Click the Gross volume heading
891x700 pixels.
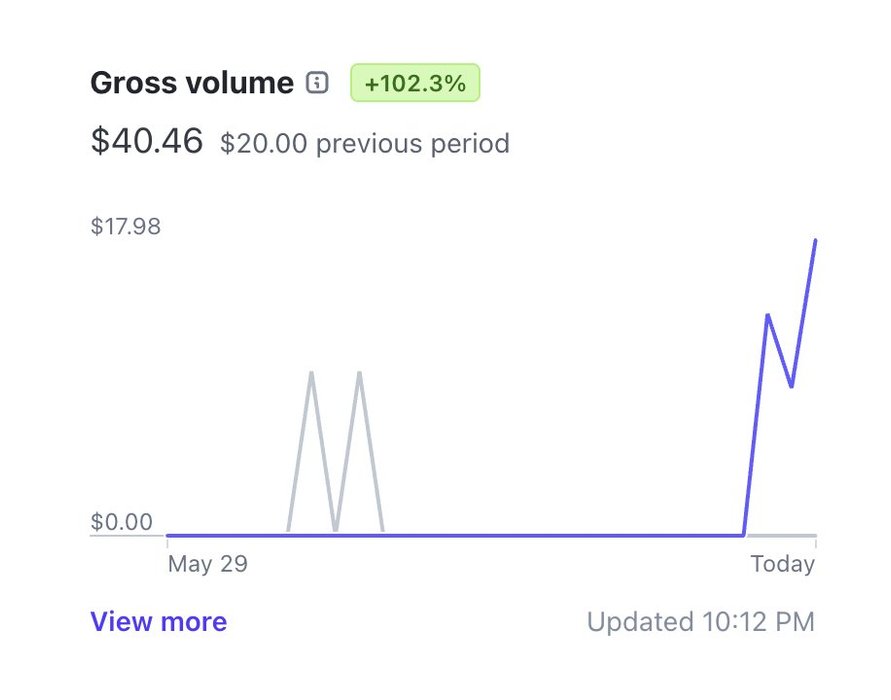[192, 83]
